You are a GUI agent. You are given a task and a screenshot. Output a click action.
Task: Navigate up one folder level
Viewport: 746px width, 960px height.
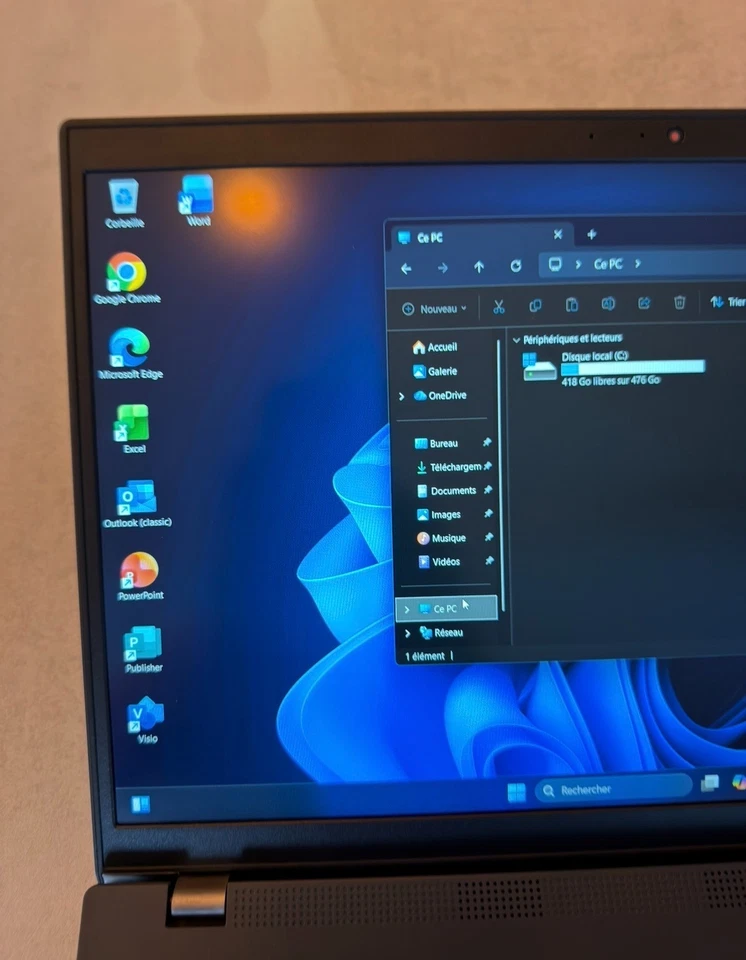coord(479,266)
